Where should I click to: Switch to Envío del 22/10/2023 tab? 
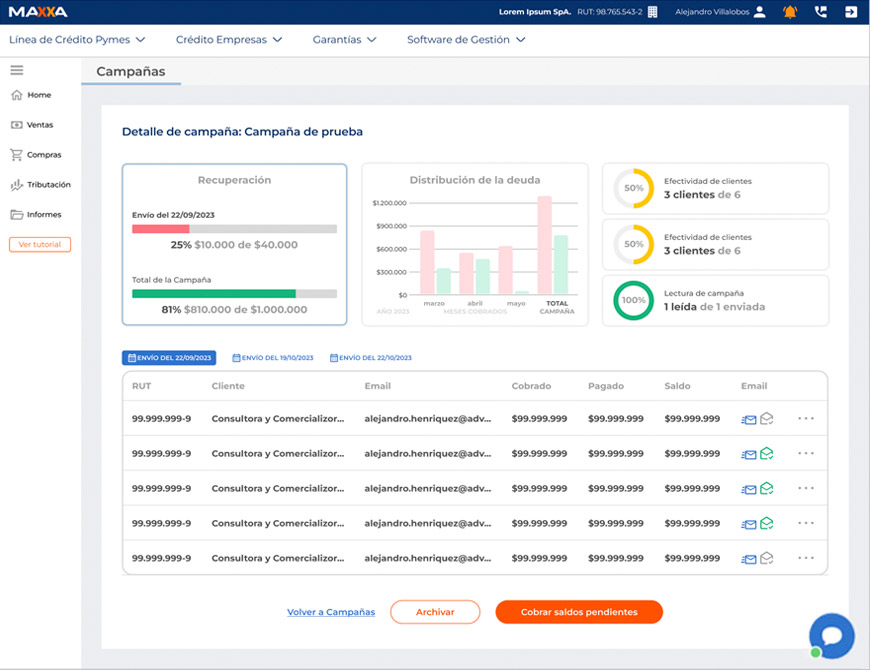[371, 358]
